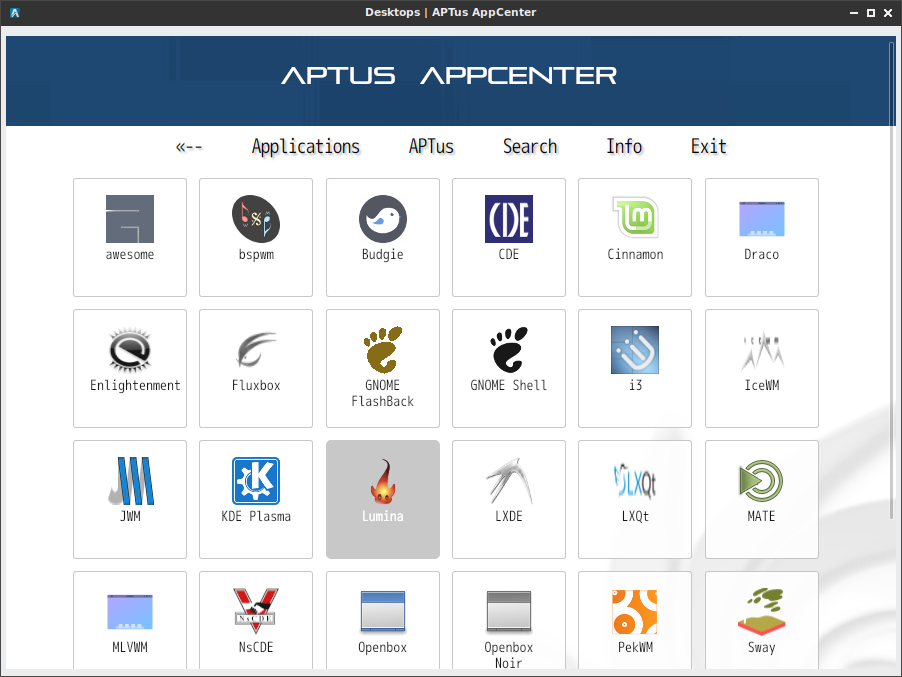Click the vertical scrollbar on the right
902x677 pixels.
[892, 280]
